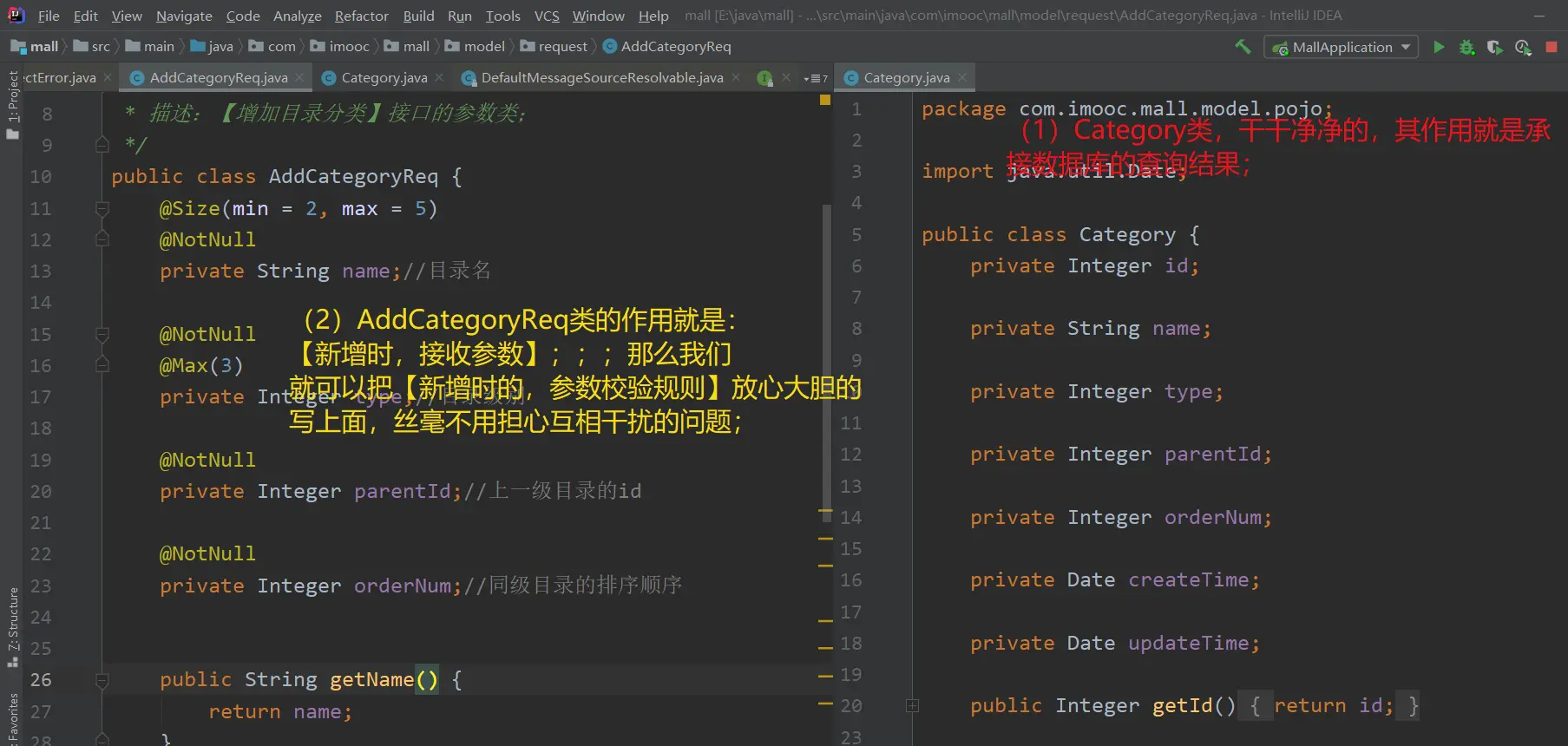
Task: Click the request folder breadcrumb
Action: (562, 47)
